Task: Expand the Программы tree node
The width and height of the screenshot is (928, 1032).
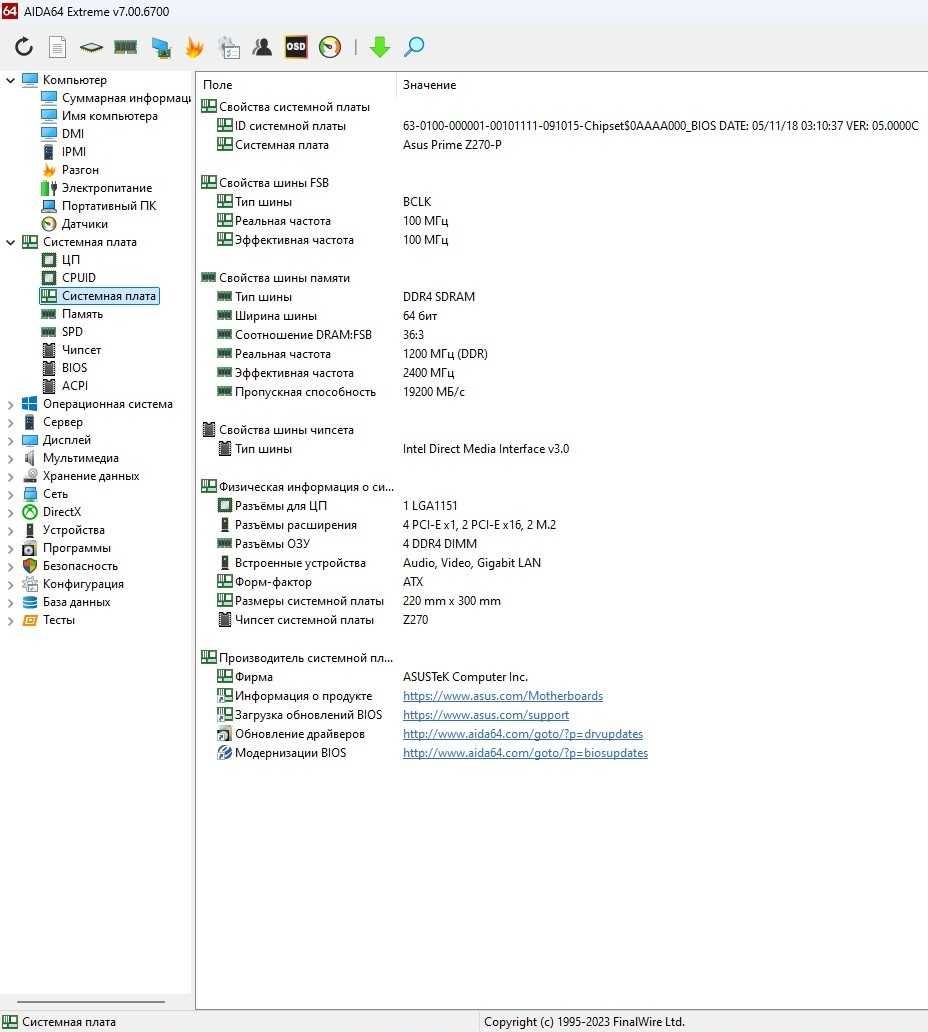Action: (x=11, y=548)
